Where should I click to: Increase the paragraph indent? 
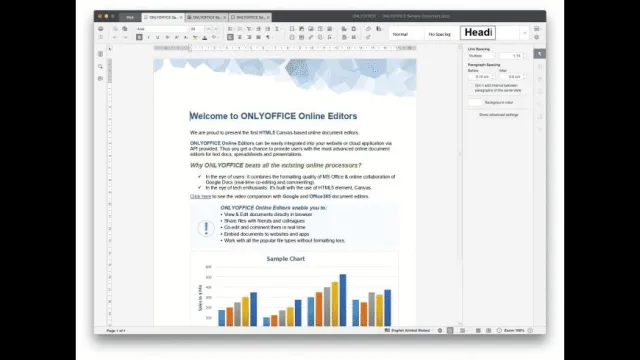coord(268,29)
